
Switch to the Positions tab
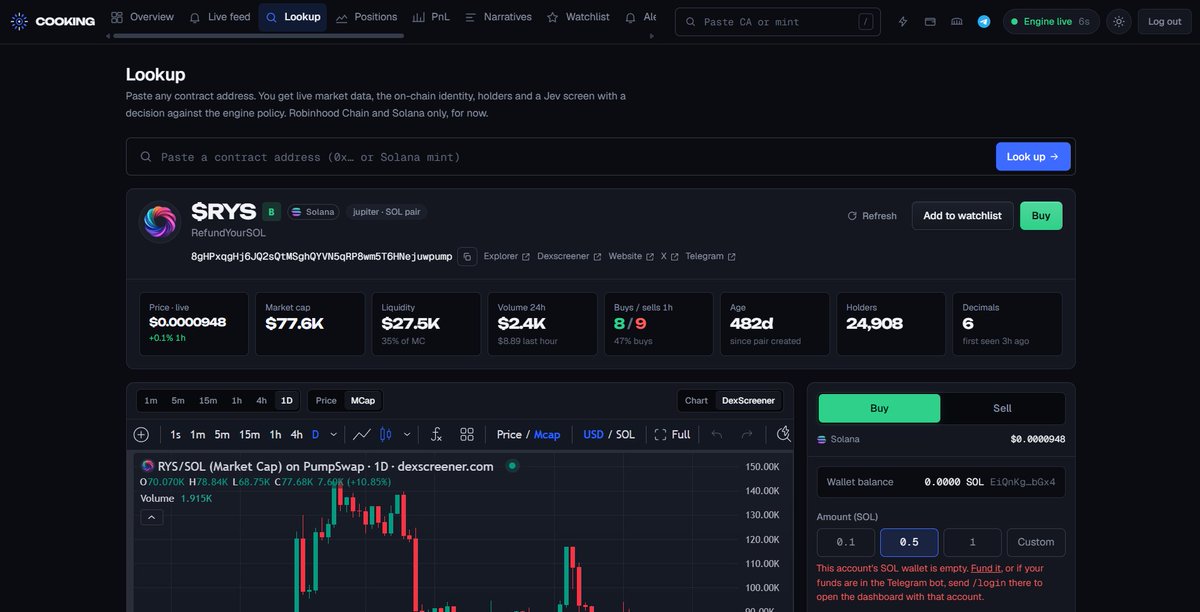(x=367, y=17)
